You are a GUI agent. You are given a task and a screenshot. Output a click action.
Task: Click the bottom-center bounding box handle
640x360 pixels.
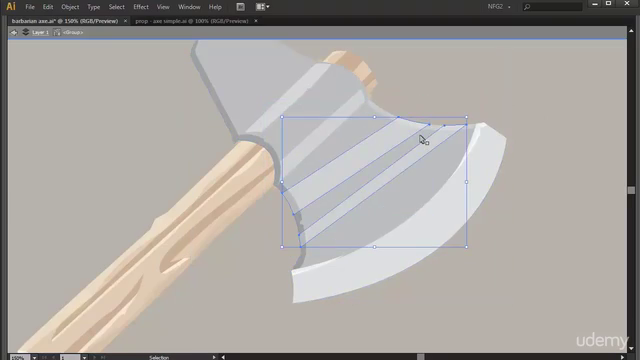point(374,247)
